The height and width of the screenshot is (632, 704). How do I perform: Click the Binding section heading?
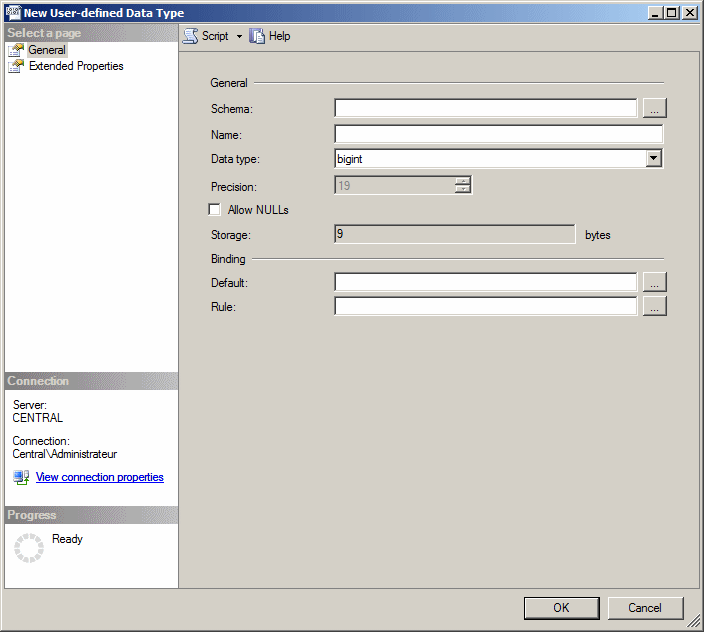(x=228, y=259)
